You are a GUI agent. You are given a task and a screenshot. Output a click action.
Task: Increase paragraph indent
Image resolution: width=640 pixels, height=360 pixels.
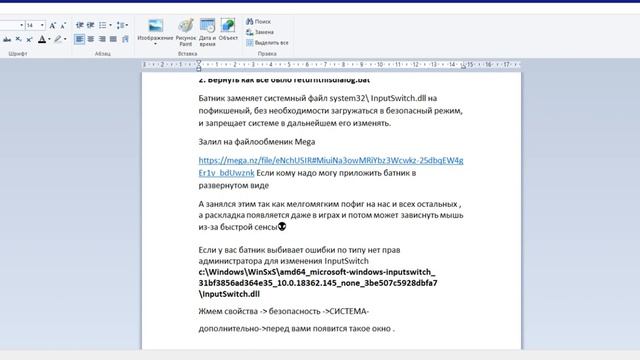[x=91, y=25]
